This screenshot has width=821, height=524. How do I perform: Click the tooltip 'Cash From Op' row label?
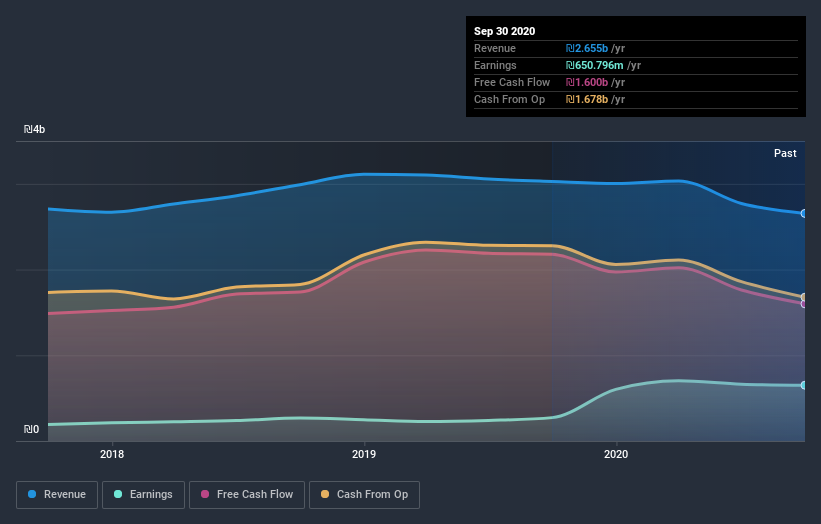pos(509,99)
